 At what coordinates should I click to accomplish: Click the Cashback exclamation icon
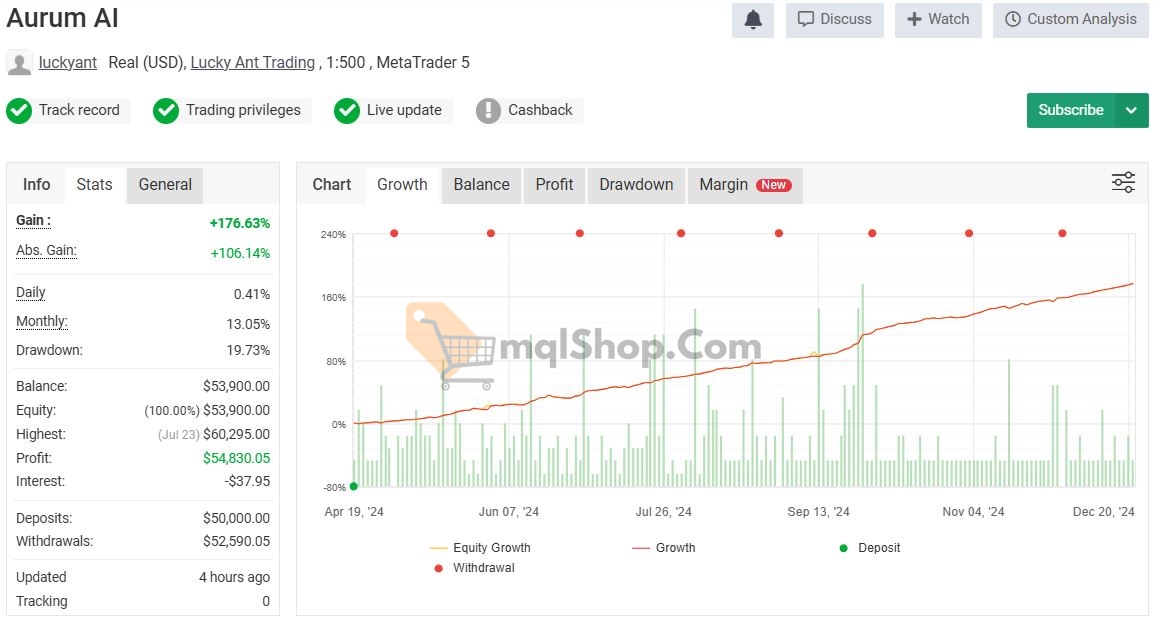click(488, 111)
